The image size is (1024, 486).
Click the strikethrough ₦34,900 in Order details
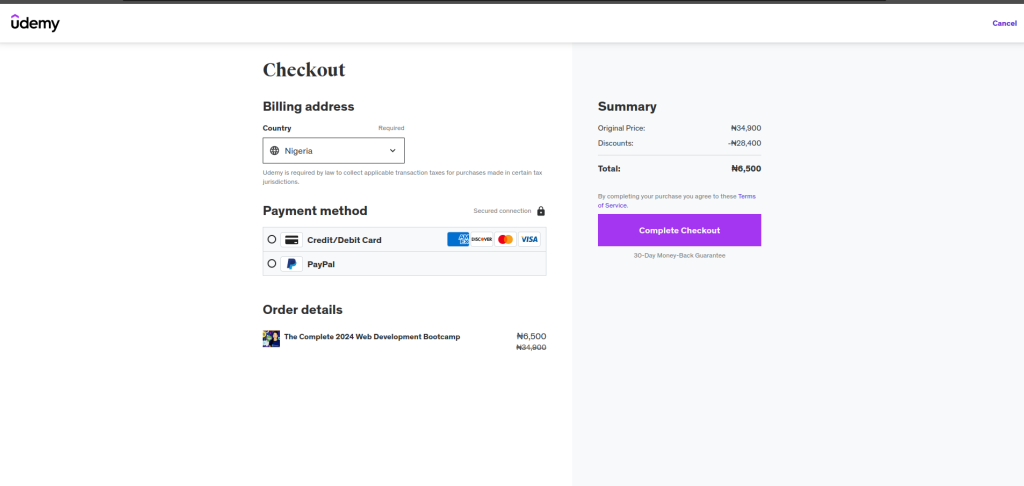point(531,348)
